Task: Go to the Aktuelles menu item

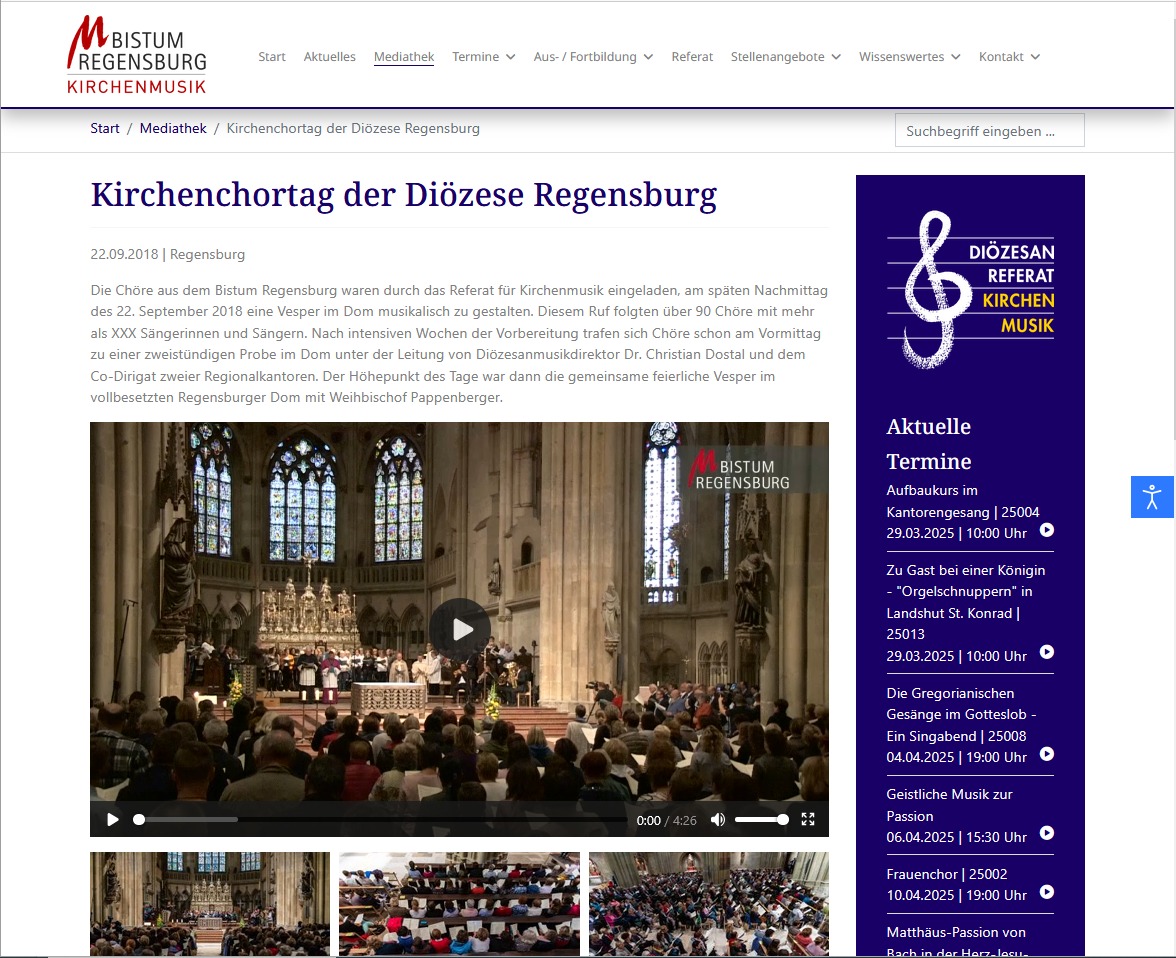Action: [329, 57]
